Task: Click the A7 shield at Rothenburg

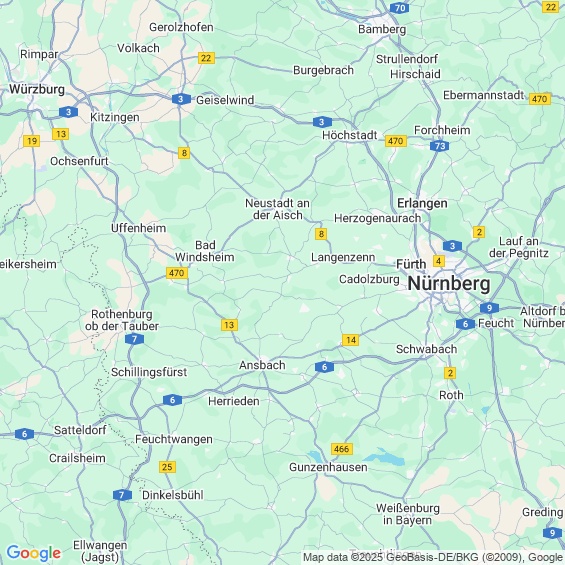Action: point(134,339)
